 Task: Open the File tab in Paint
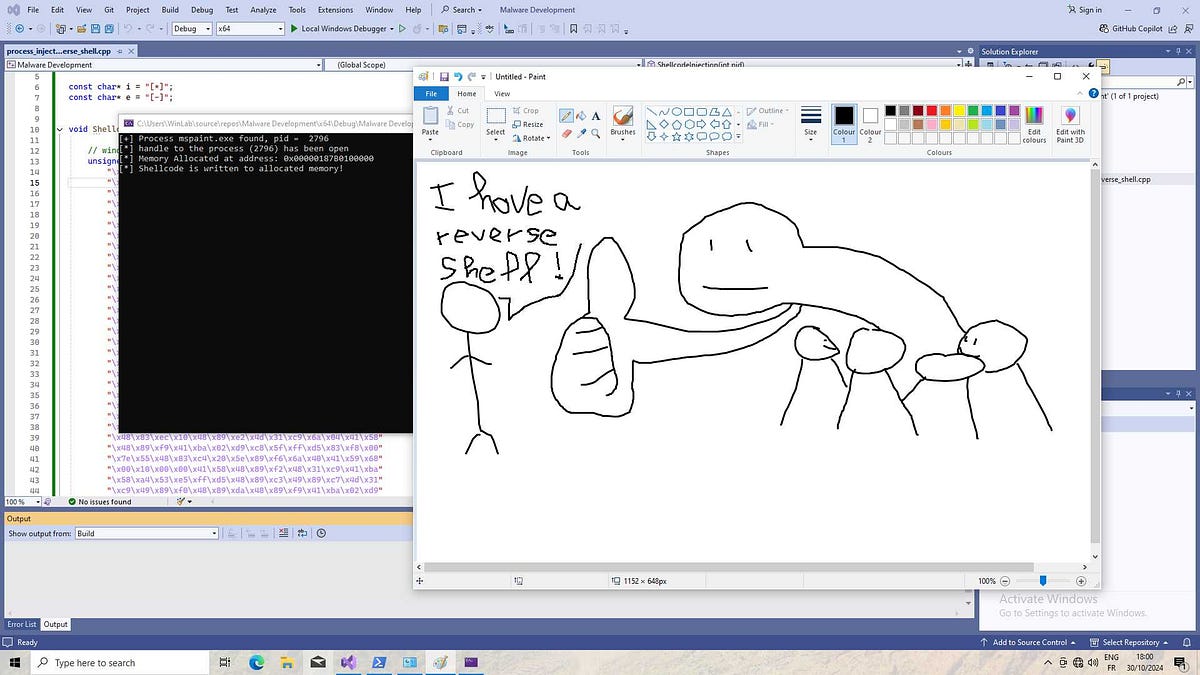point(431,94)
